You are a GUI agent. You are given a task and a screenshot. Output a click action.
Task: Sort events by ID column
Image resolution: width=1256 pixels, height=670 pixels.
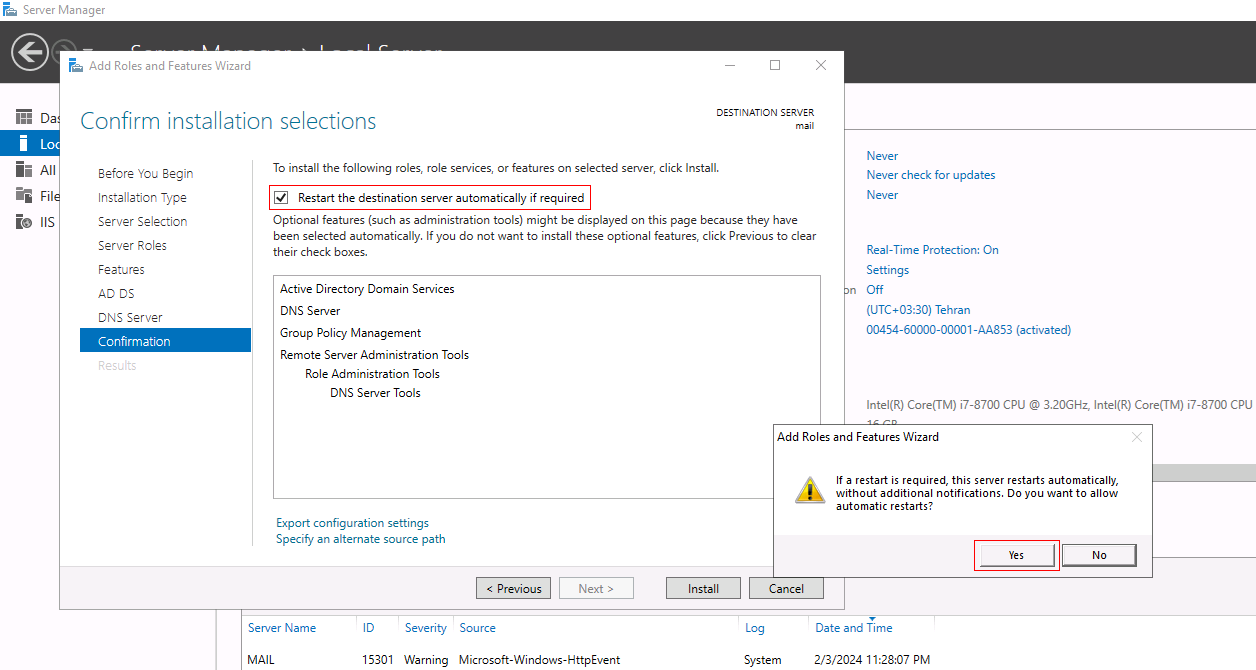click(x=369, y=628)
